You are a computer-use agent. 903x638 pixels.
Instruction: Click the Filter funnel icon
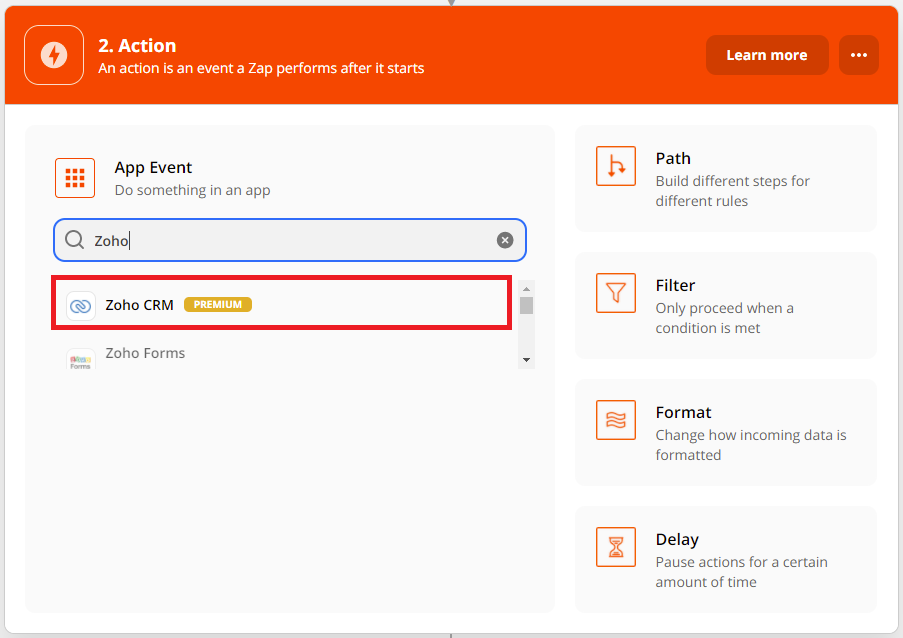coord(616,293)
